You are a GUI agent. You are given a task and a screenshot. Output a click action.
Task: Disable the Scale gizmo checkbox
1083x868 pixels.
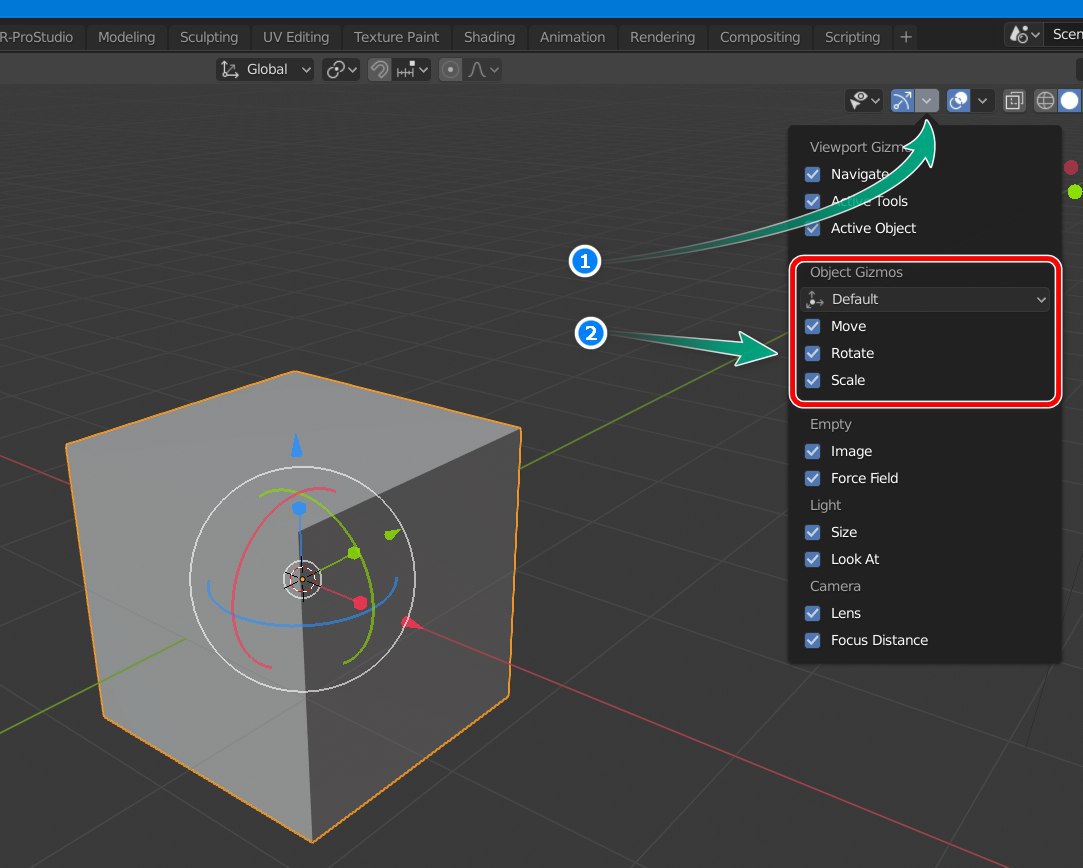click(812, 380)
